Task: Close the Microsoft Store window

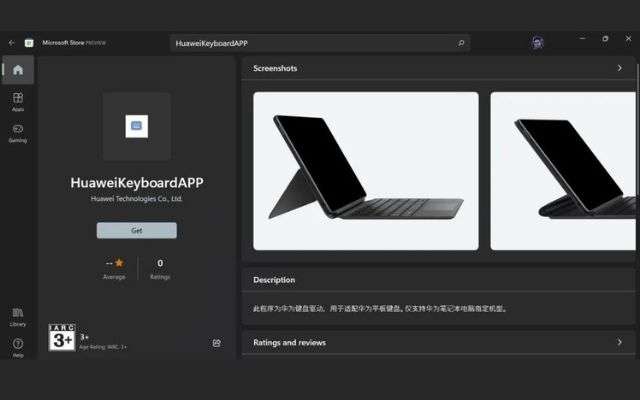Action: pos(628,38)
